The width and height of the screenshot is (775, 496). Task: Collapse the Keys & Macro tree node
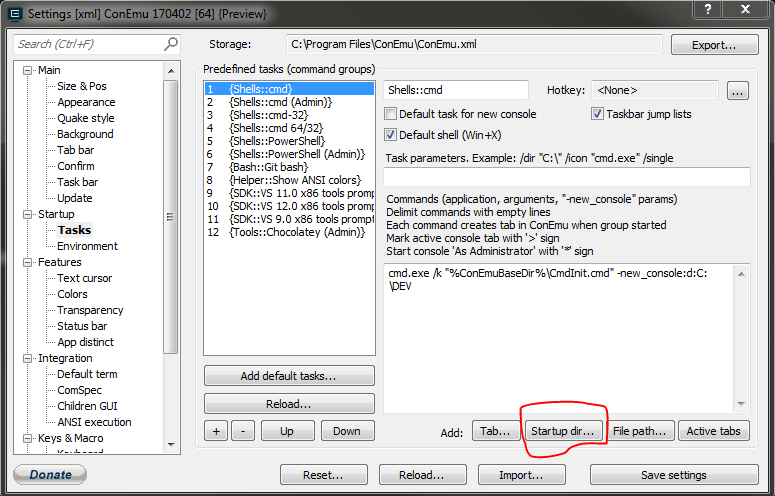click(28, 438)
